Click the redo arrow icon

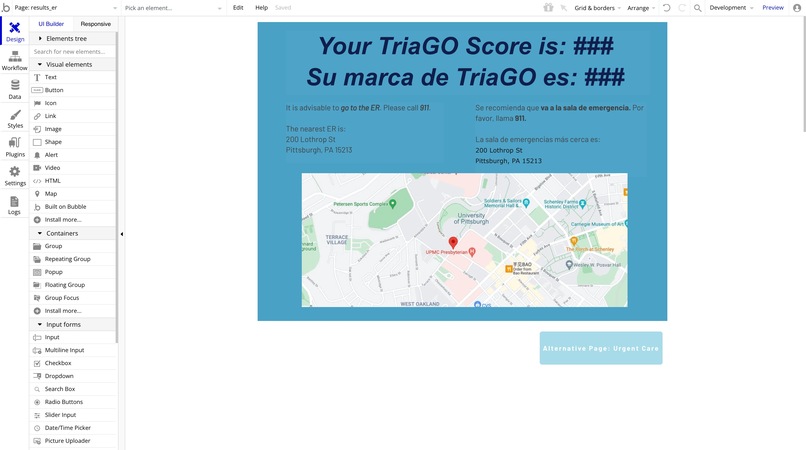click(682, 8)
